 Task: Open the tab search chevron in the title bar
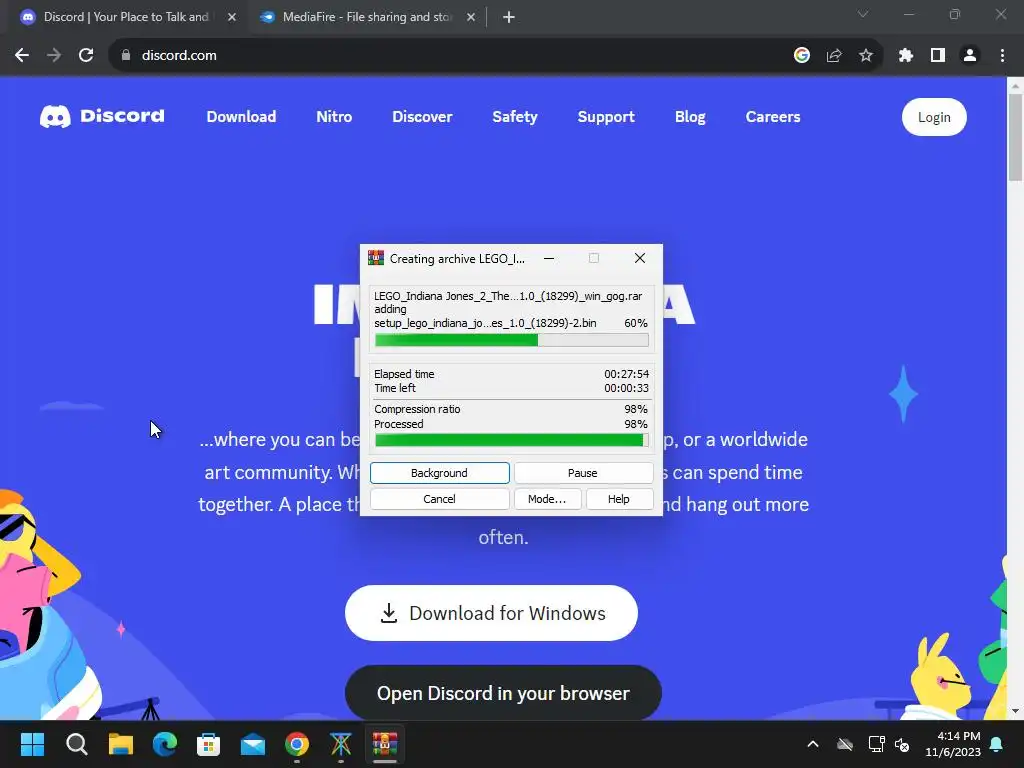[x=863, y=14]
